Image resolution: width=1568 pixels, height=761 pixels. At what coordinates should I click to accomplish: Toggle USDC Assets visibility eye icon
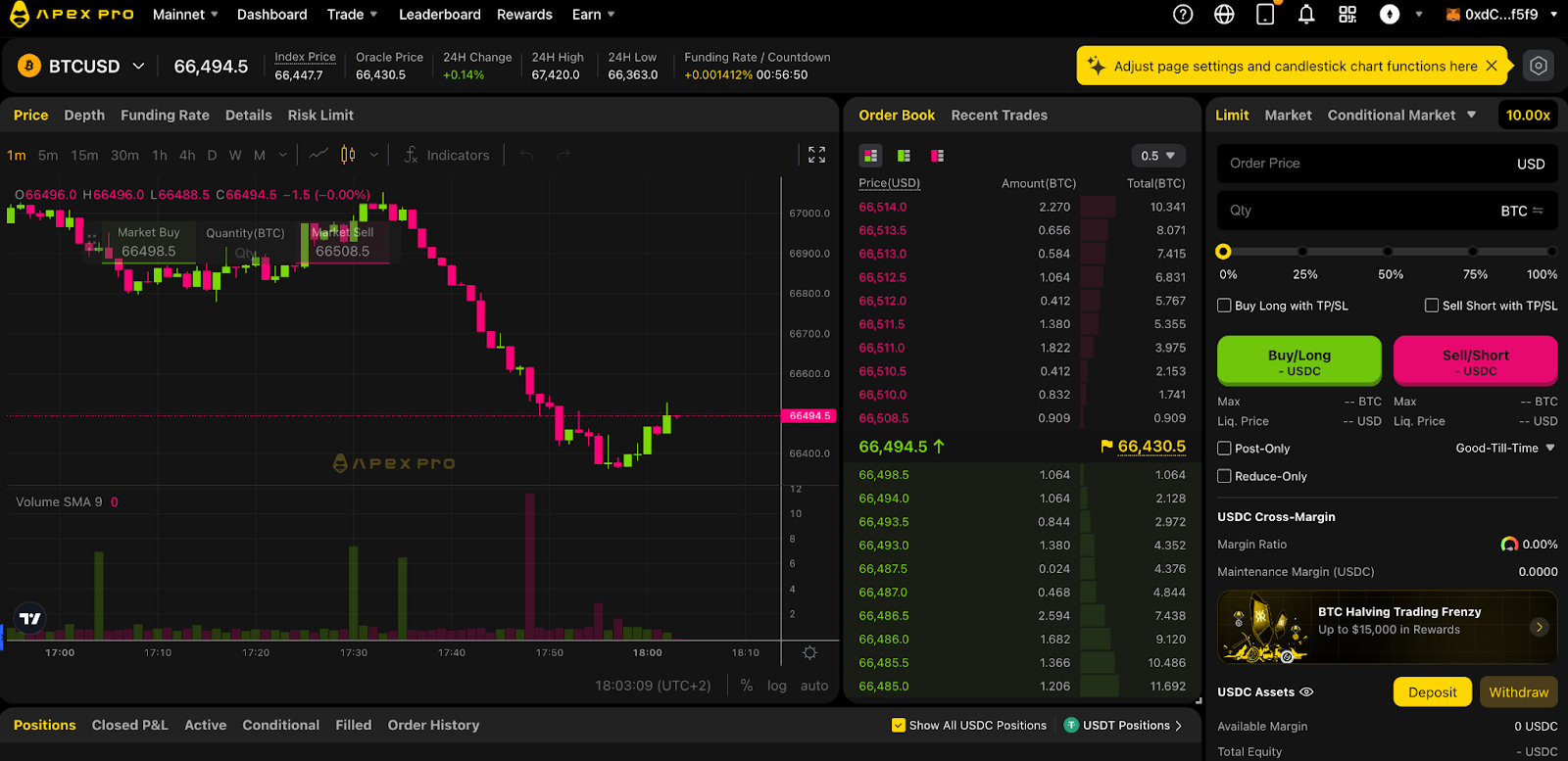coord(1306,692)
